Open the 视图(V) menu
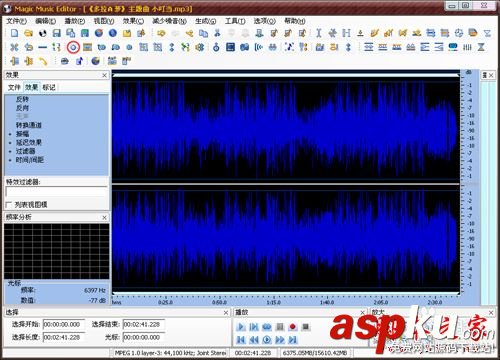 coord(104,21)
